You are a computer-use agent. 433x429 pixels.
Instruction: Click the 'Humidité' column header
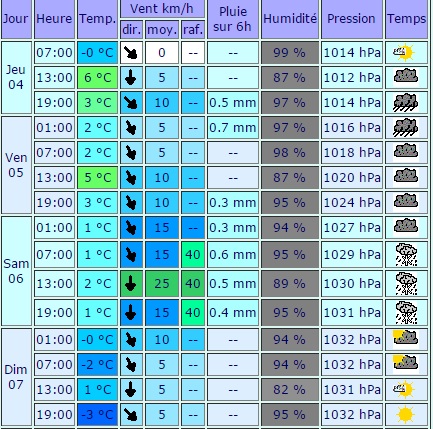click(x=290, y=19)
